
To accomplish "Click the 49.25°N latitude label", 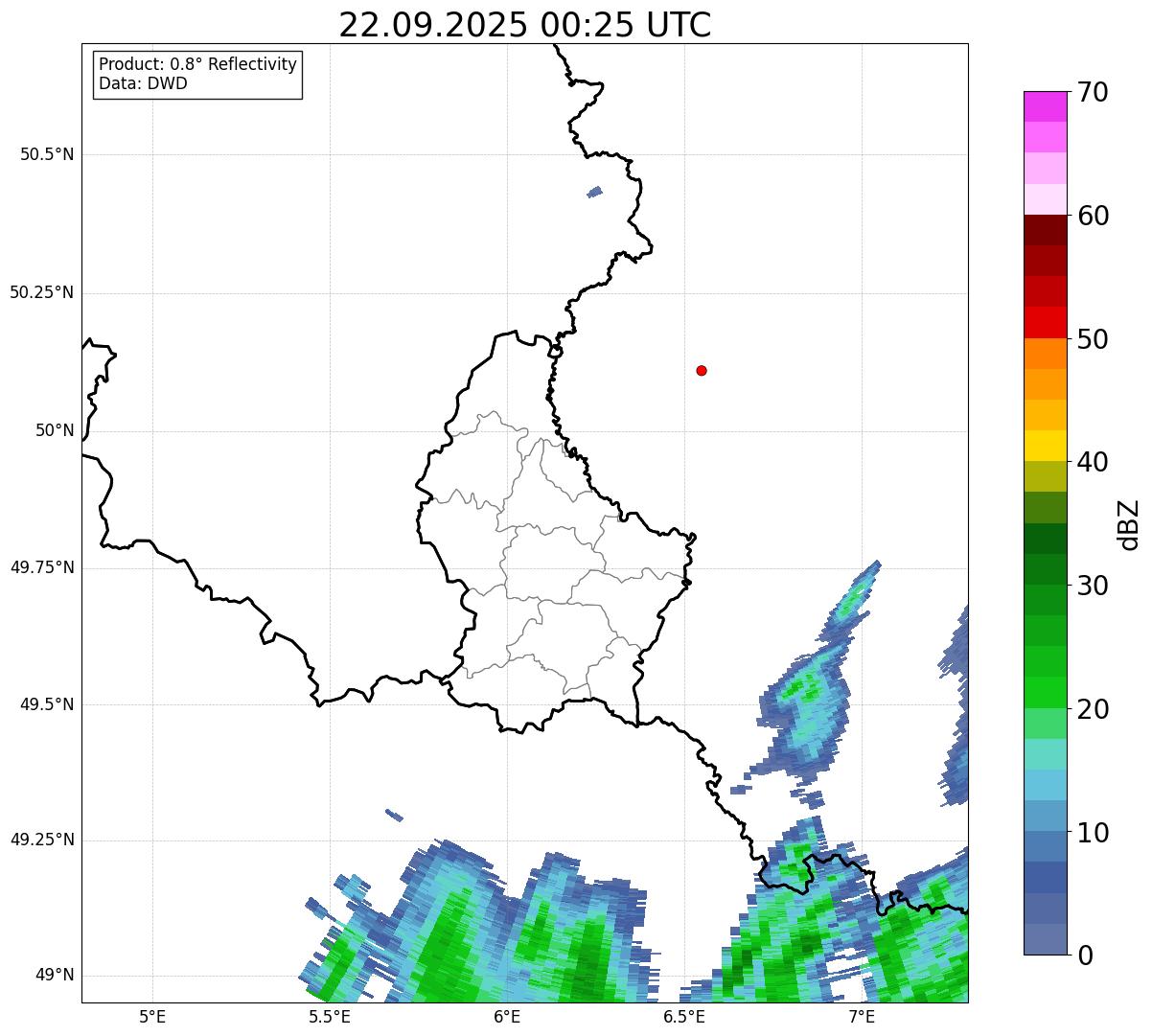I will [x=41, y=840].
